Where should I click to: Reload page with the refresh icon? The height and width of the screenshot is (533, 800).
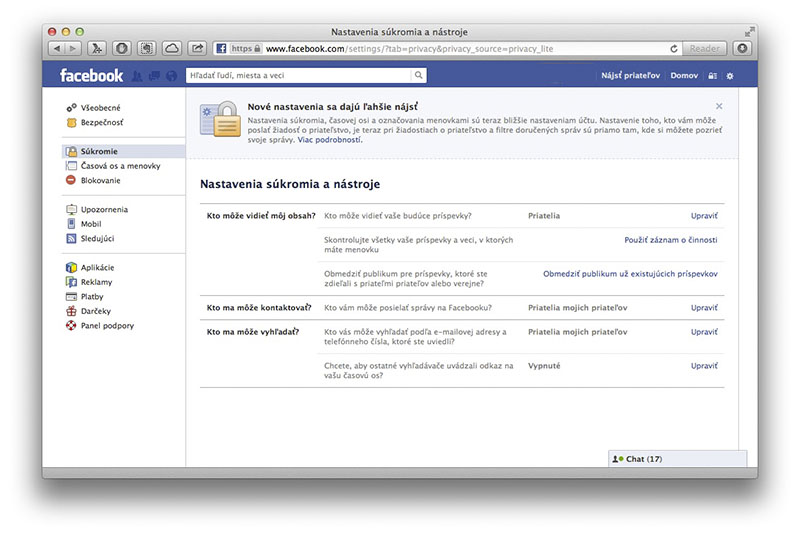(673, 48)
